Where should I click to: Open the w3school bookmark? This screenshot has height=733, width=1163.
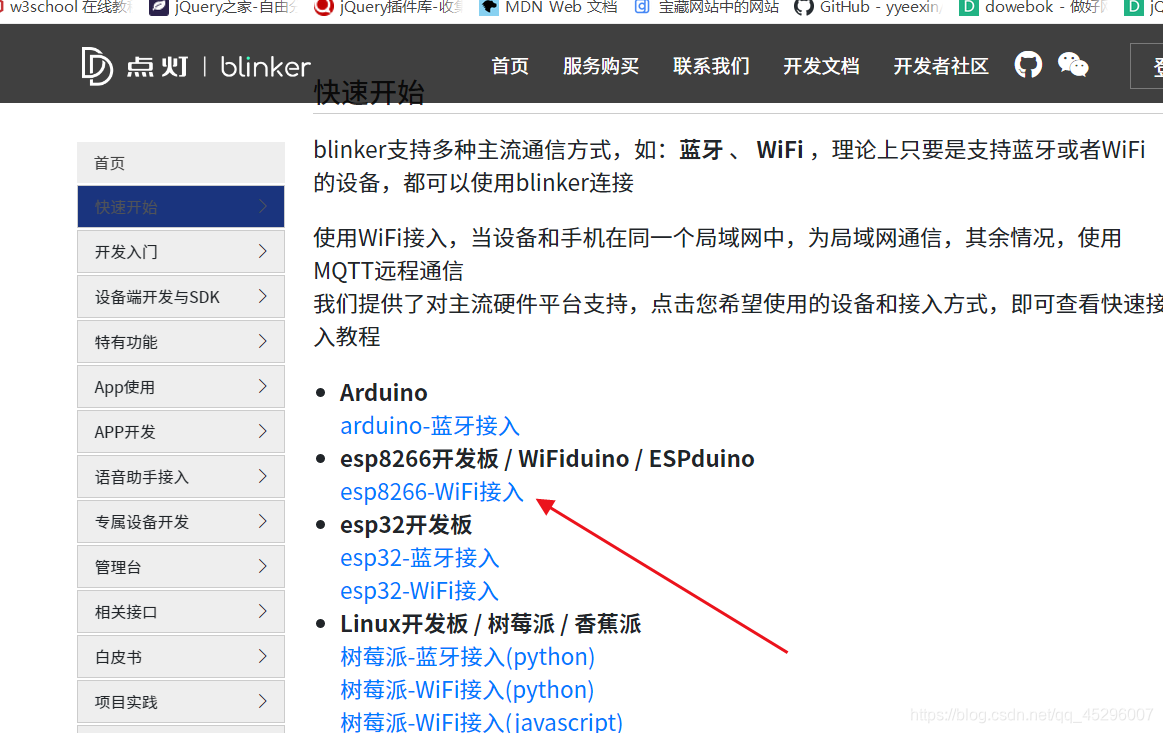67,7
